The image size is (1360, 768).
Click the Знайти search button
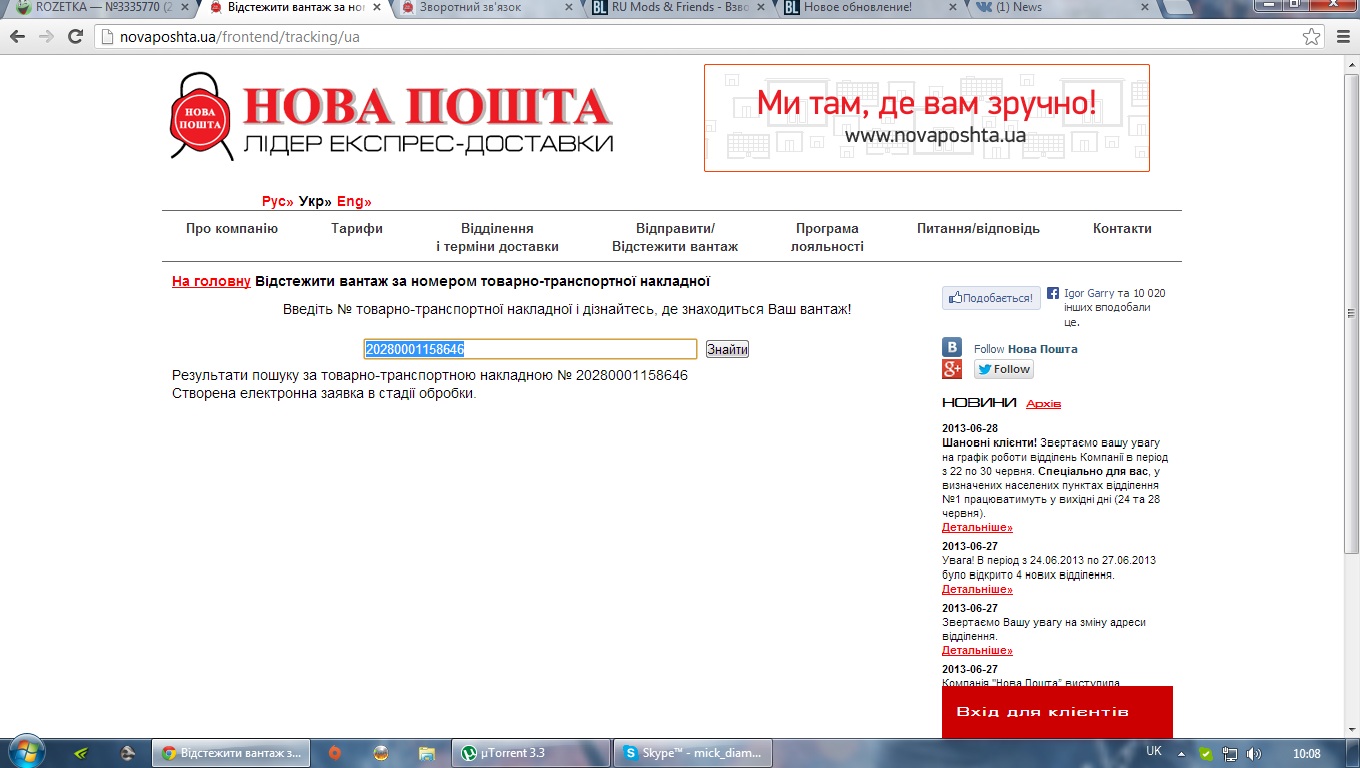[x=727, y=349]
